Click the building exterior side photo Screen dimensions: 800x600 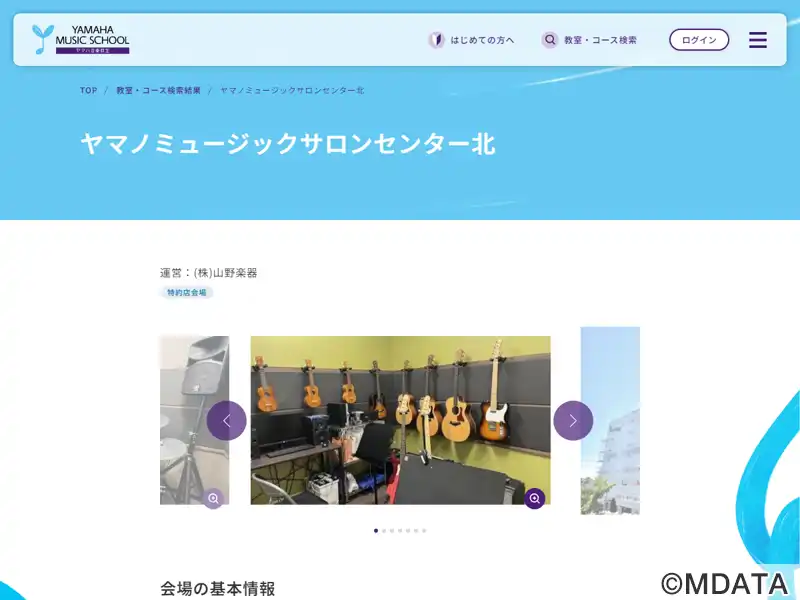tap(610, 420)
